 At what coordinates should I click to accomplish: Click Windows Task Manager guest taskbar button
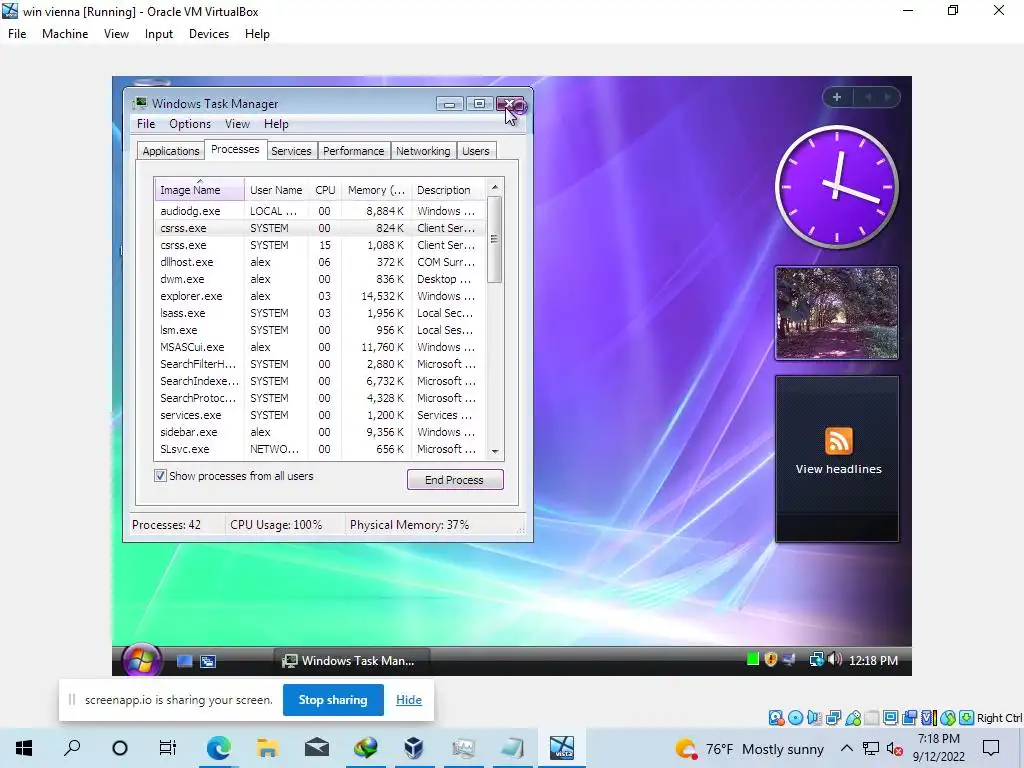(351, 661)
